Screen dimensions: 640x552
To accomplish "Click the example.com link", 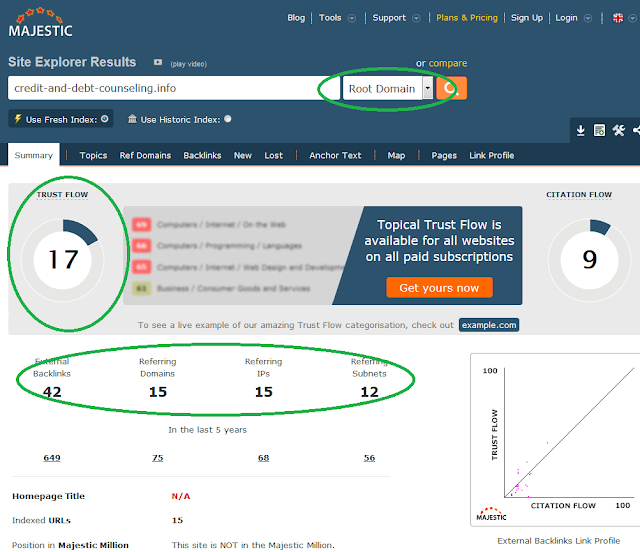I will pos(489,325).
